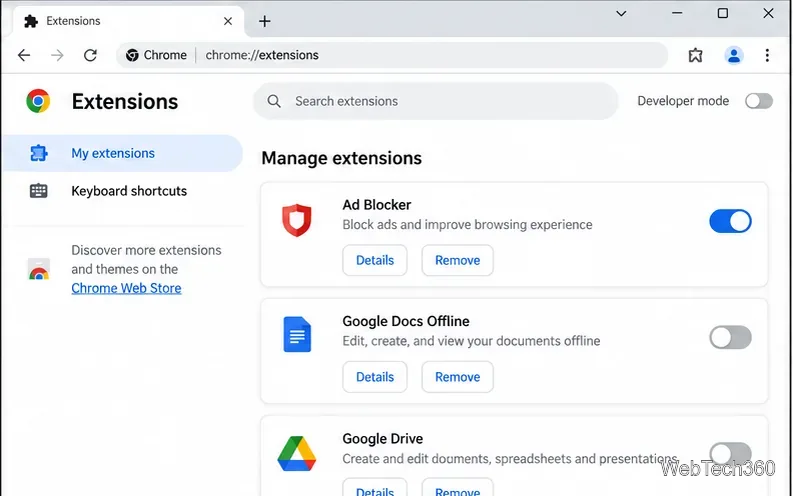
Task: Open the Chrome Web Store link
Action: click(126, 288)
